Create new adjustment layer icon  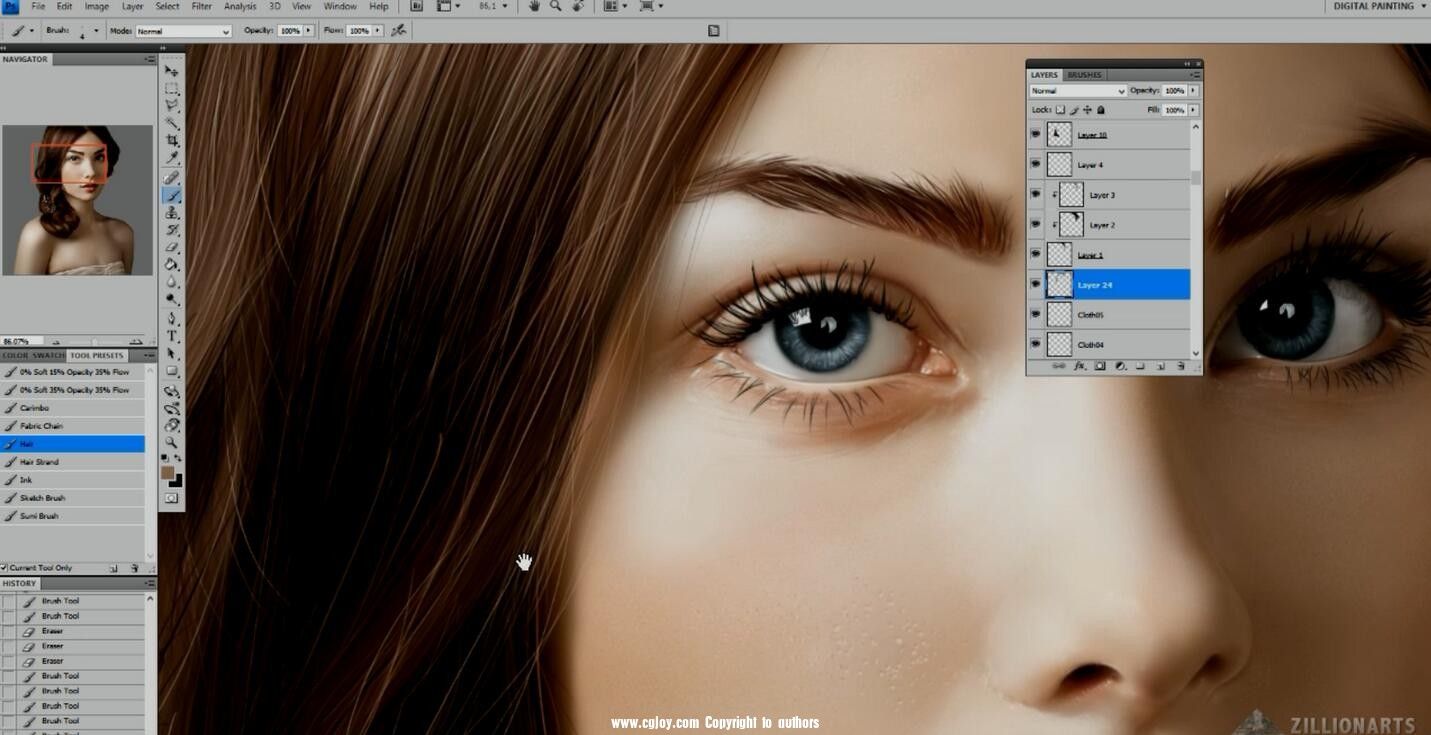pyautogui.click(x=1120, y=366)
